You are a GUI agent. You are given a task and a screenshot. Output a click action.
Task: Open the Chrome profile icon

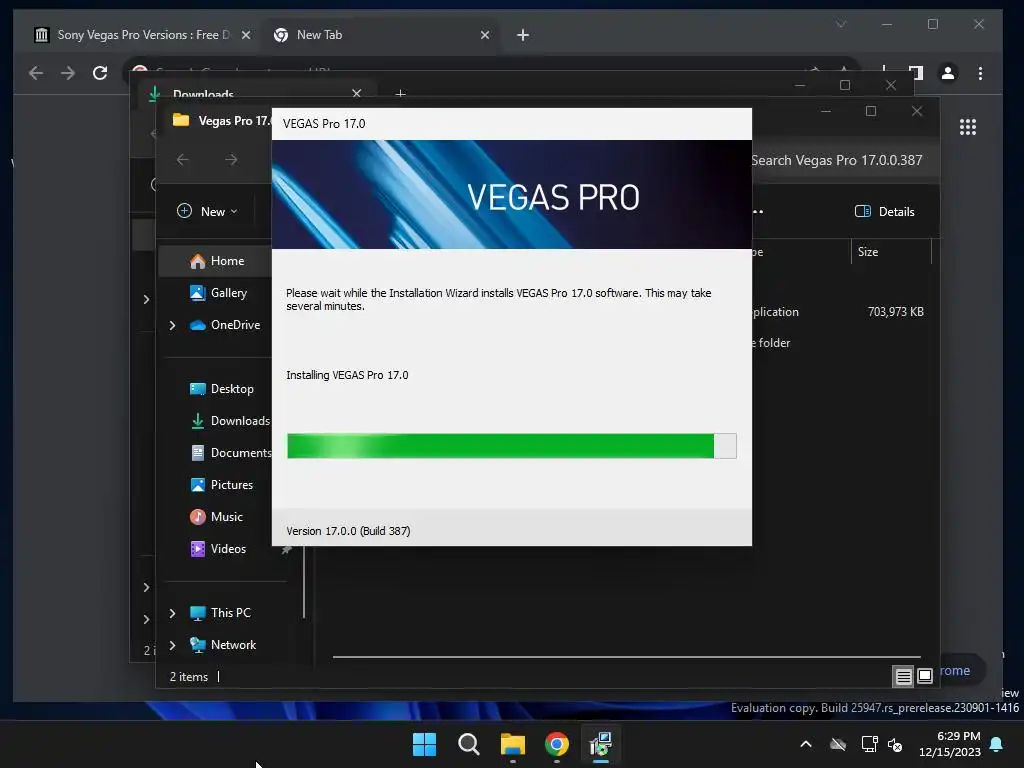coord(948,73)
